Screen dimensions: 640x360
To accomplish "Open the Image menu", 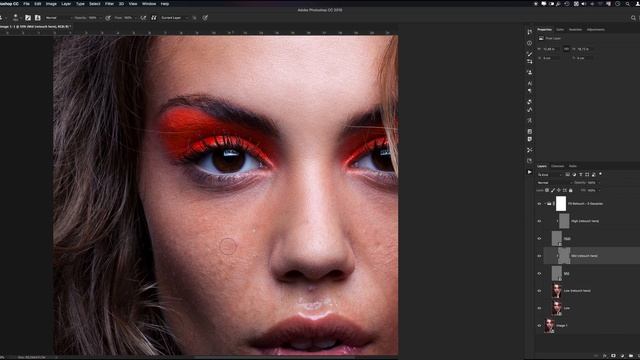I will pos(51,4).
